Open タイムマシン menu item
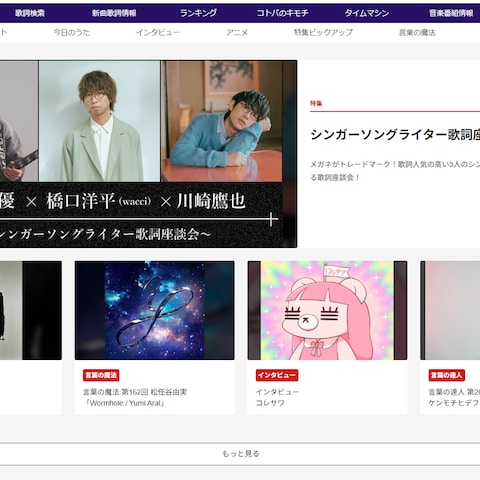This screenshot has width=480, height=480. pos(367,13)
